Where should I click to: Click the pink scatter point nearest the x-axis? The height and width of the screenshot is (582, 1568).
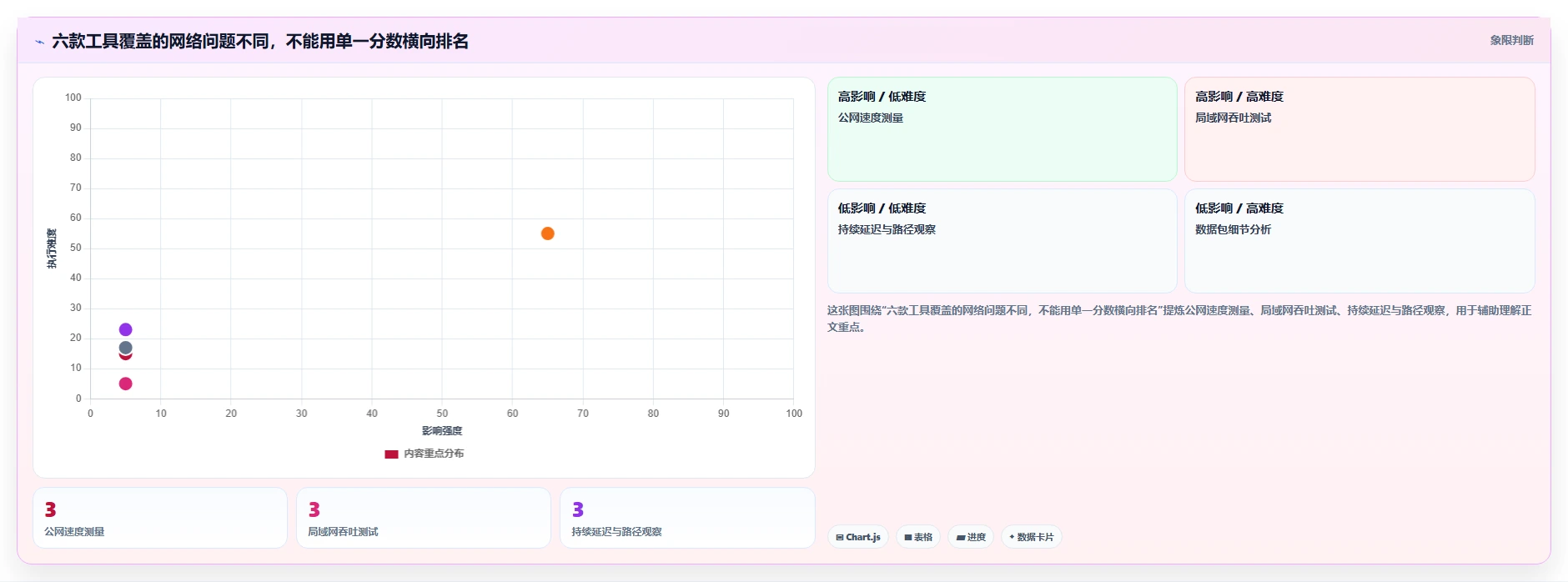point(126,384)
